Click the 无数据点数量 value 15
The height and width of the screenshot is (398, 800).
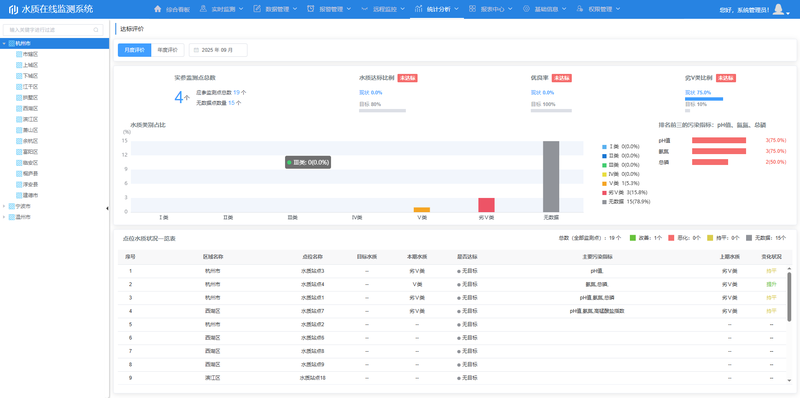tap(231, 103)
